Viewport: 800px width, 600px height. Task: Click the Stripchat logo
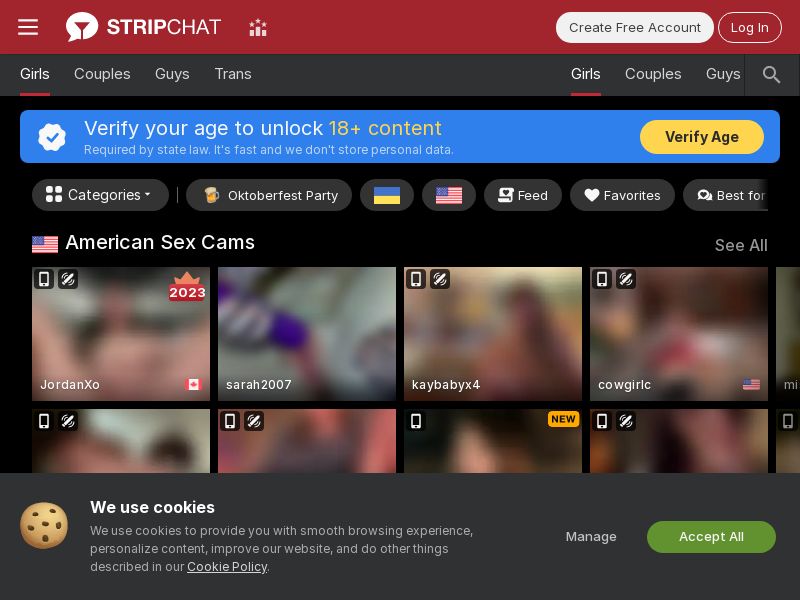[143, 27]
